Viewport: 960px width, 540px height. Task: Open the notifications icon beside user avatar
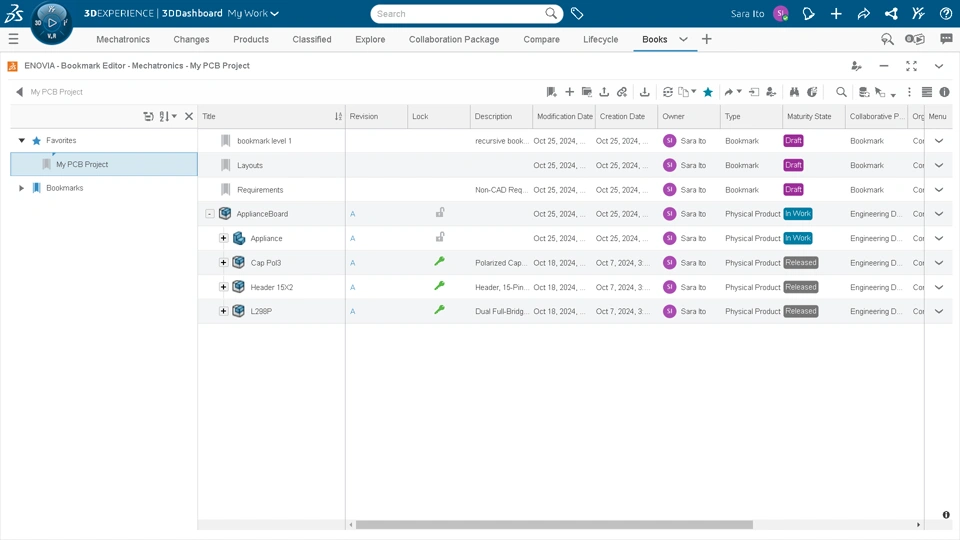(x=808, y=13)
